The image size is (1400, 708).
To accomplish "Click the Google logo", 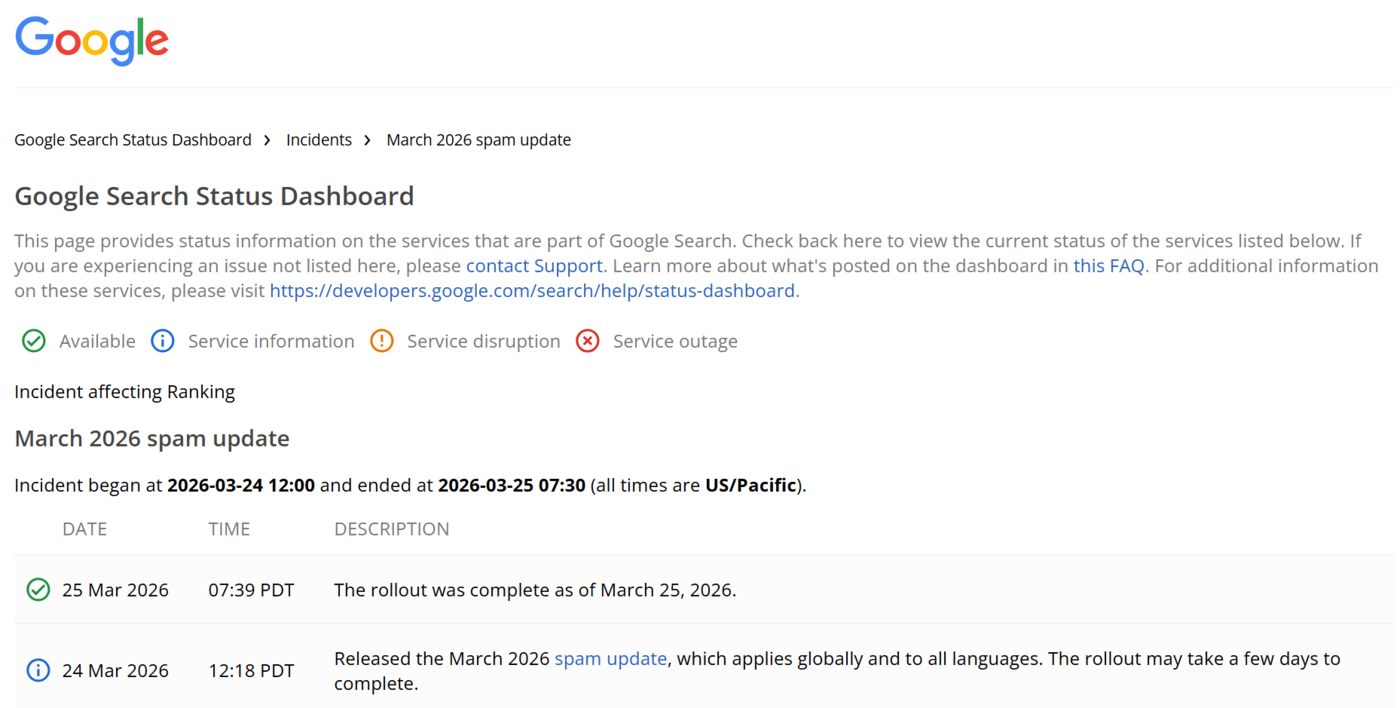I will (91, 40).
